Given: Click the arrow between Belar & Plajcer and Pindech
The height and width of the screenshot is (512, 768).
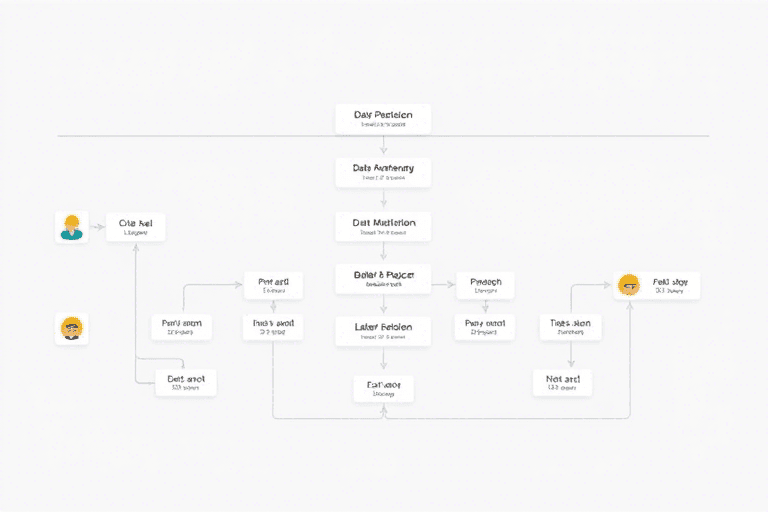Looking at the screenshot, I should click(443, 285).
